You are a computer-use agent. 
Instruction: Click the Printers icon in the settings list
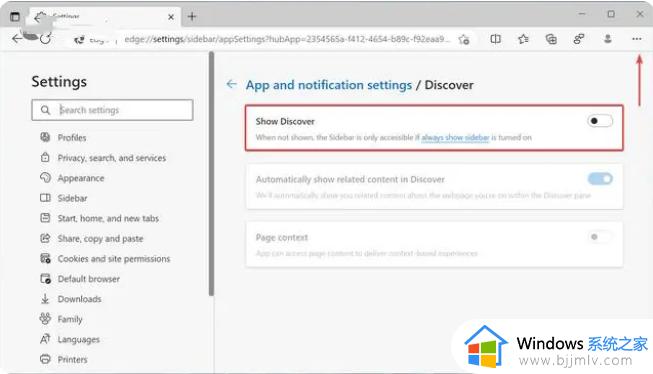tap(45, 359)
